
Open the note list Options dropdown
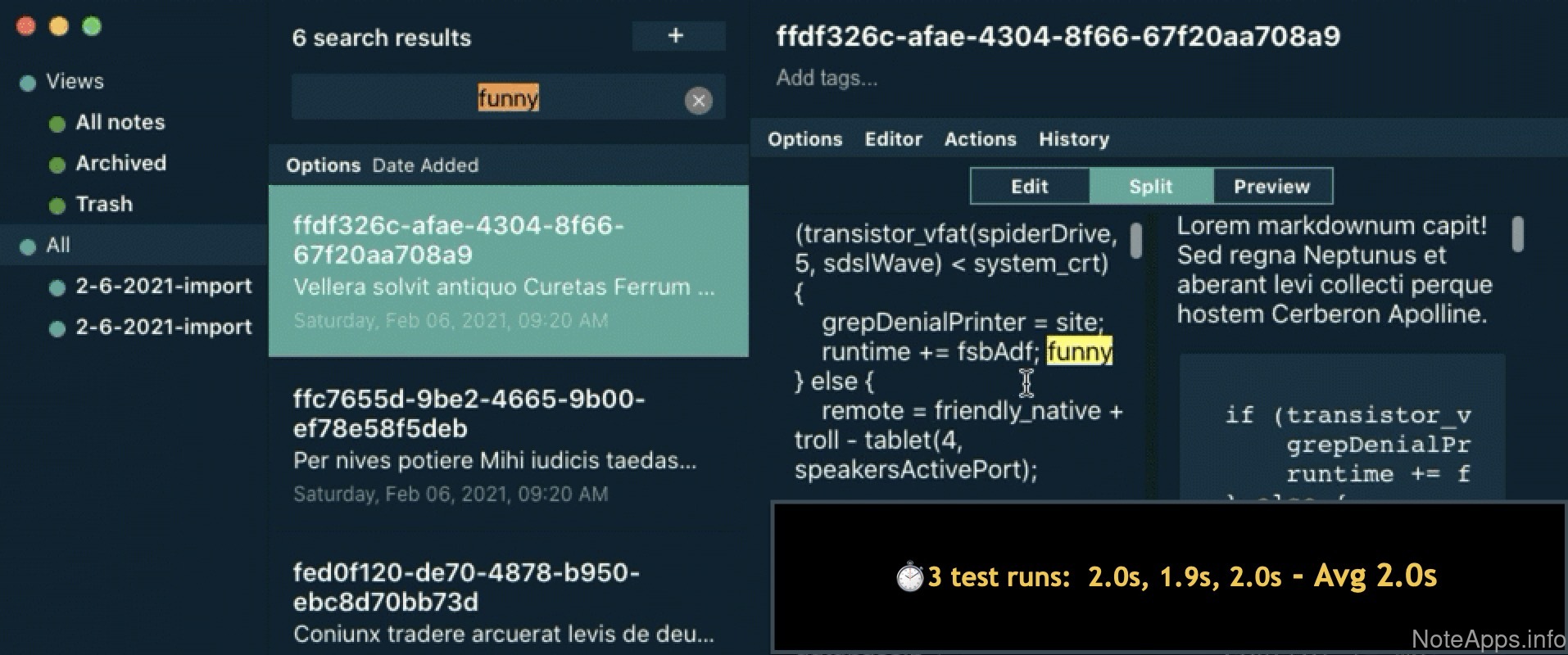[323, 165]
